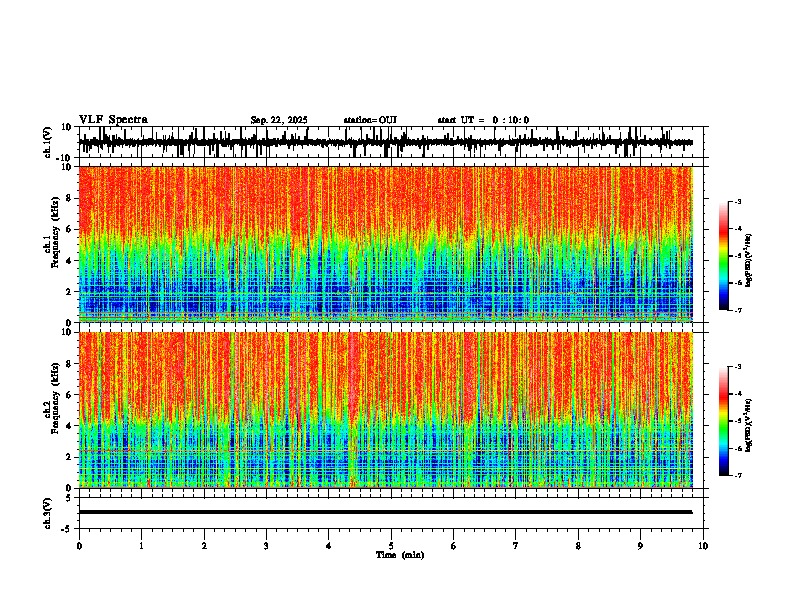The image size is (792, 612).
Task: Click time axis tick label "9"
Action: pos(640,546)
